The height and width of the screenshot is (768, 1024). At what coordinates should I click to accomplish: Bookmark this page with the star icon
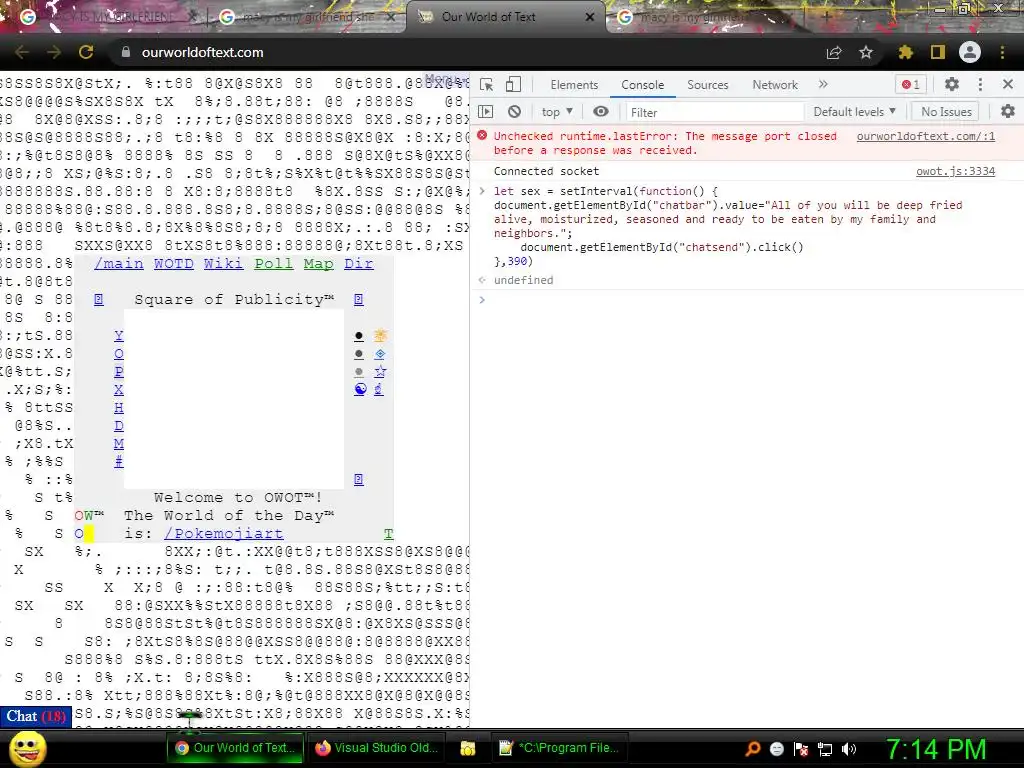[866, 52]
